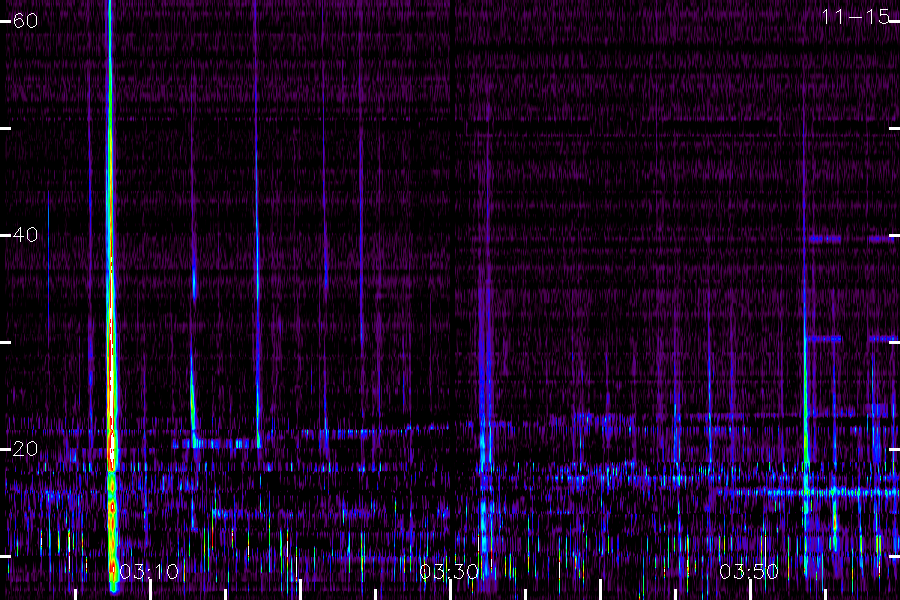Click the 60 frequency axis label
Screen dimensions: 900x600
(x=25, y=21)
